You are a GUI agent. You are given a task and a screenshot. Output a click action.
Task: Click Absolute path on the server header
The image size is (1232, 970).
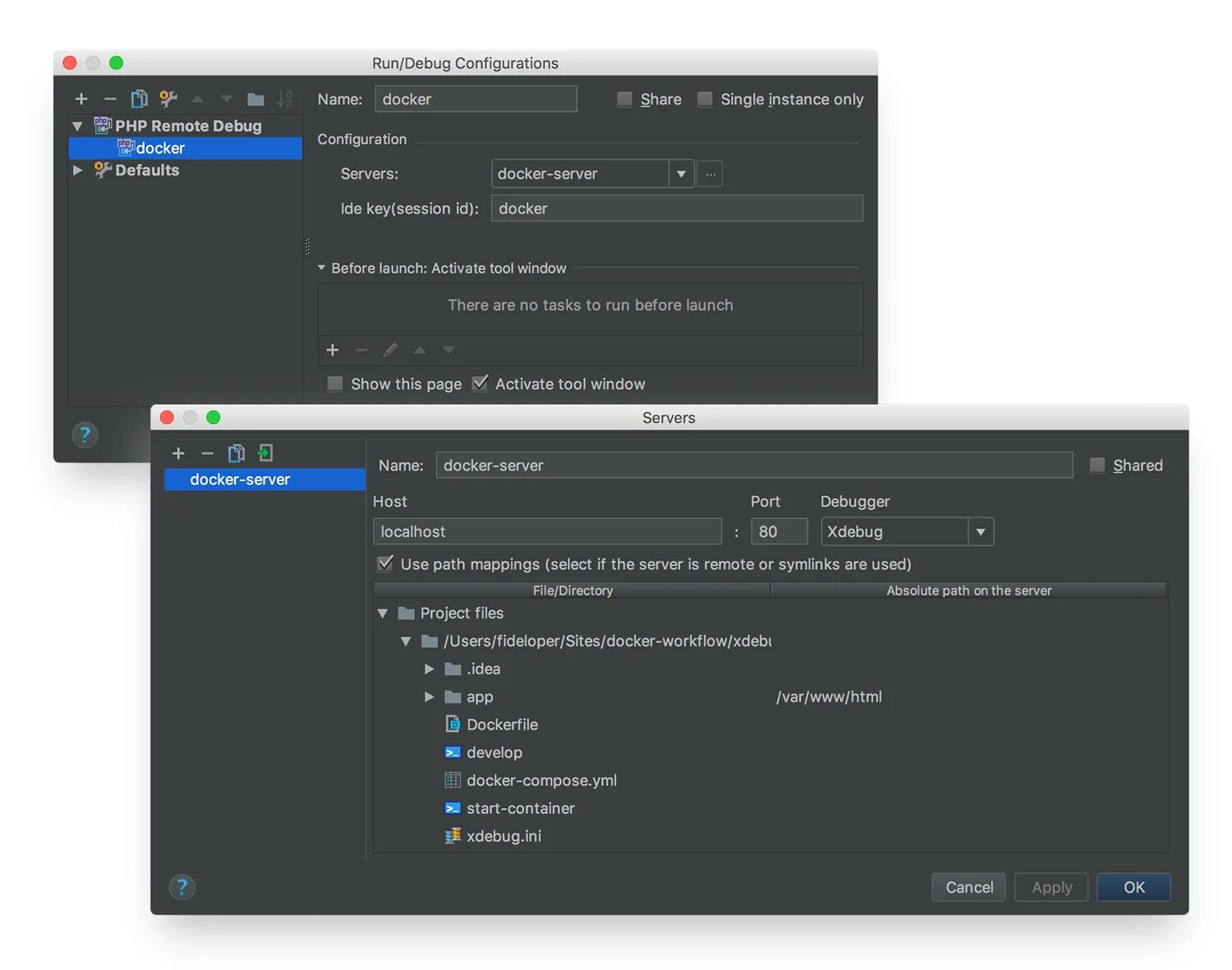pyautogui.click(x=969, y=591)
